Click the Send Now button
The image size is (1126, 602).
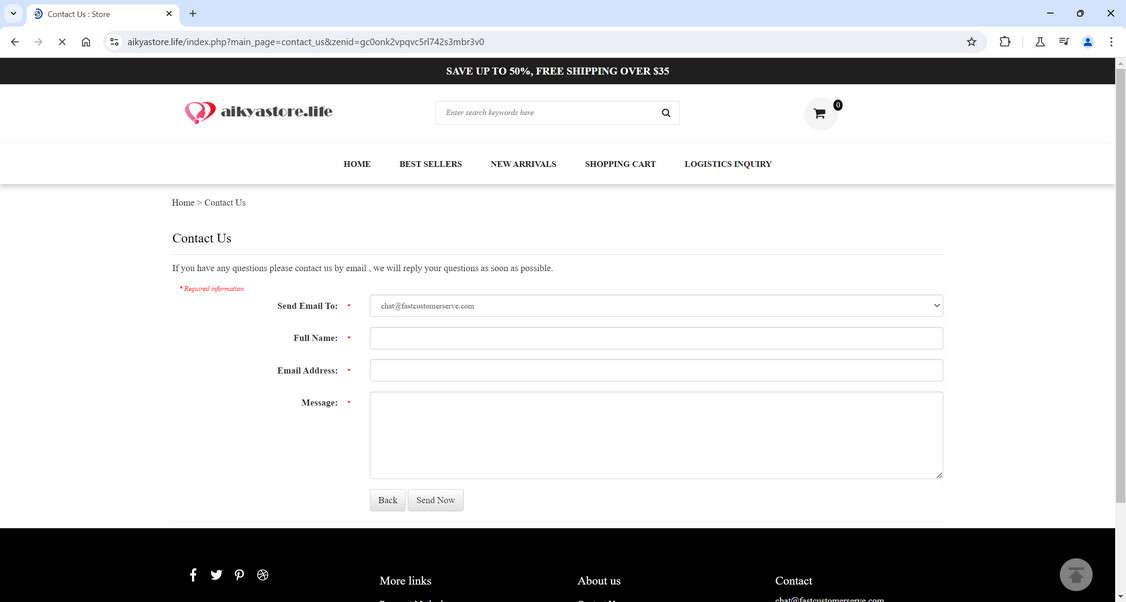(436, 500)
